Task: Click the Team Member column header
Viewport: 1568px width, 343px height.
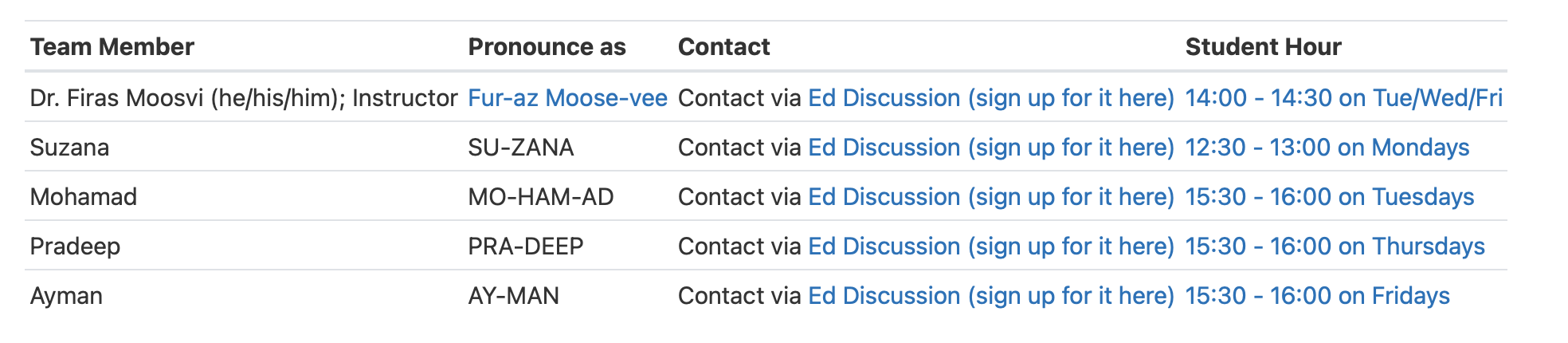Action: pos(112,47)
